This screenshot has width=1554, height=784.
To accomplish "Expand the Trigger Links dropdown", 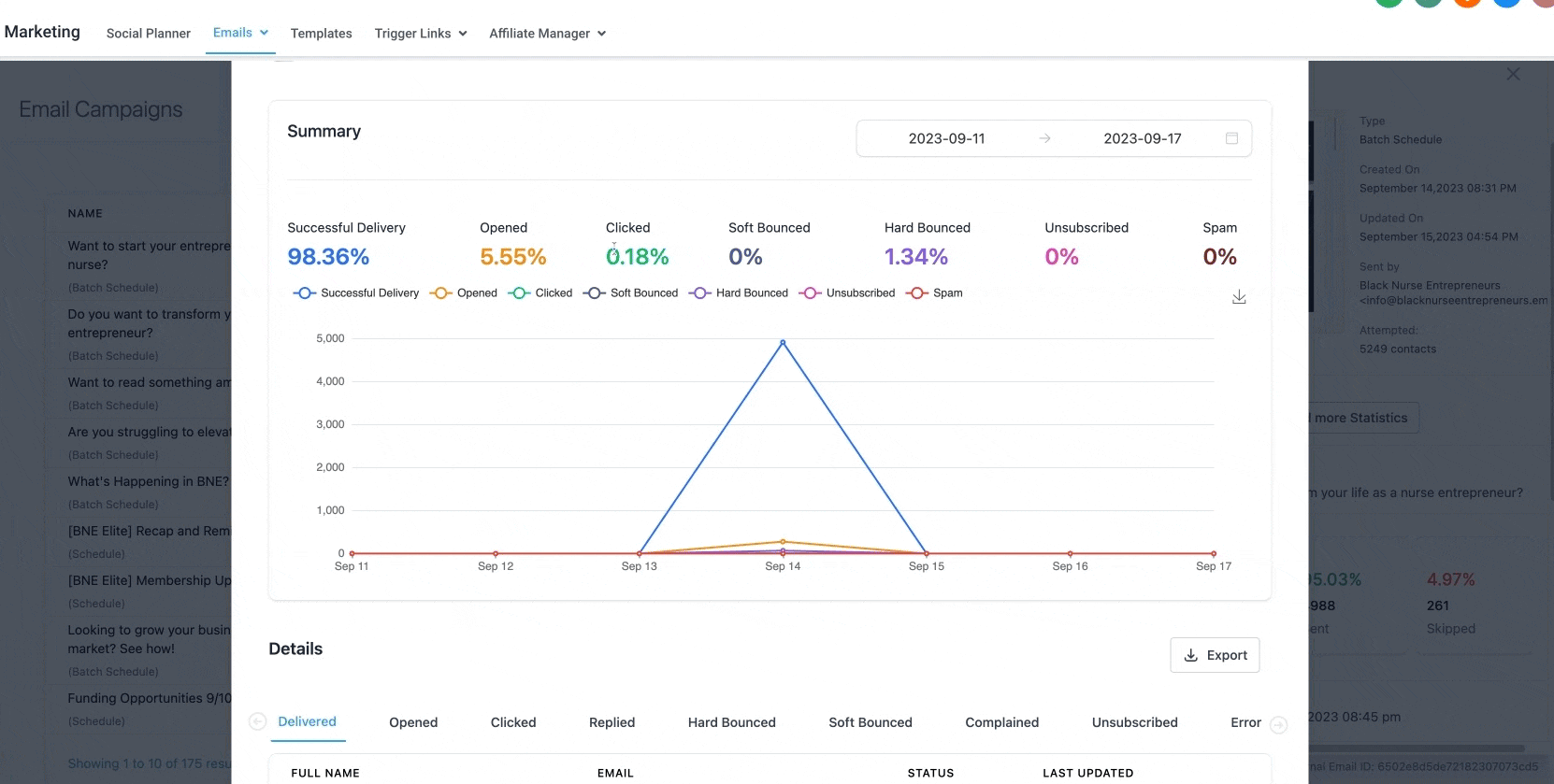I will click(420, 34).
